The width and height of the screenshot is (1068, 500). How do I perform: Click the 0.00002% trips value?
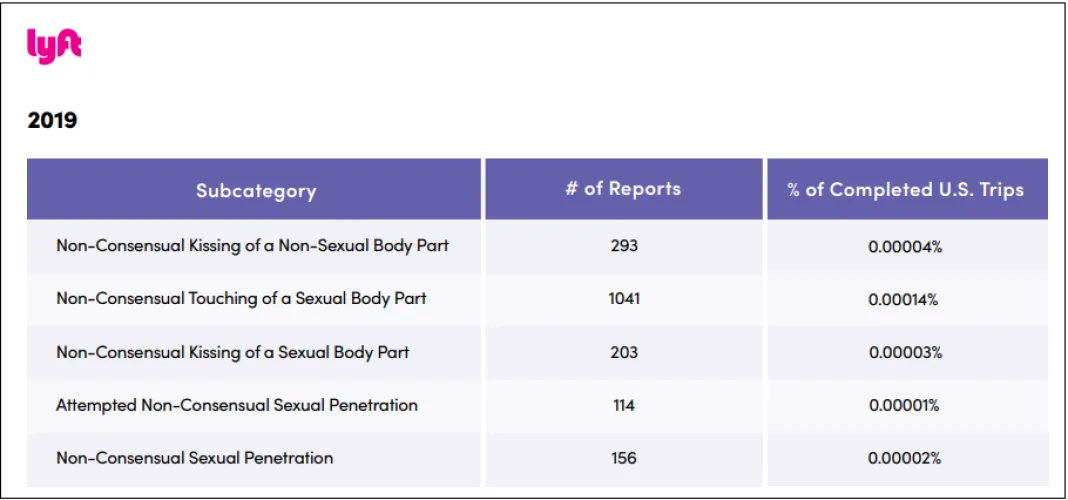(x=905, y=458)
